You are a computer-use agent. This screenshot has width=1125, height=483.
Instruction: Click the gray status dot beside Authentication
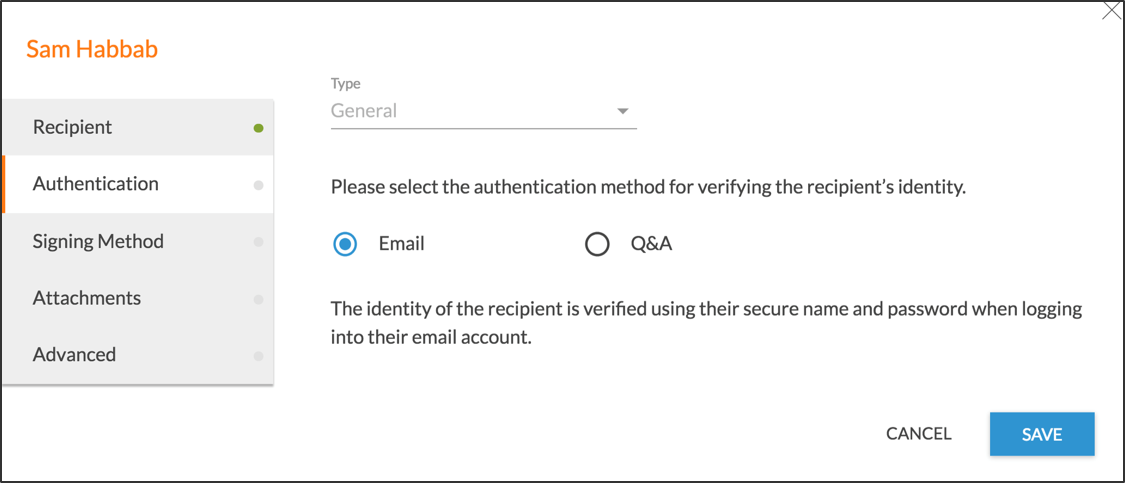pyautogui.click(x=258, y=185)
